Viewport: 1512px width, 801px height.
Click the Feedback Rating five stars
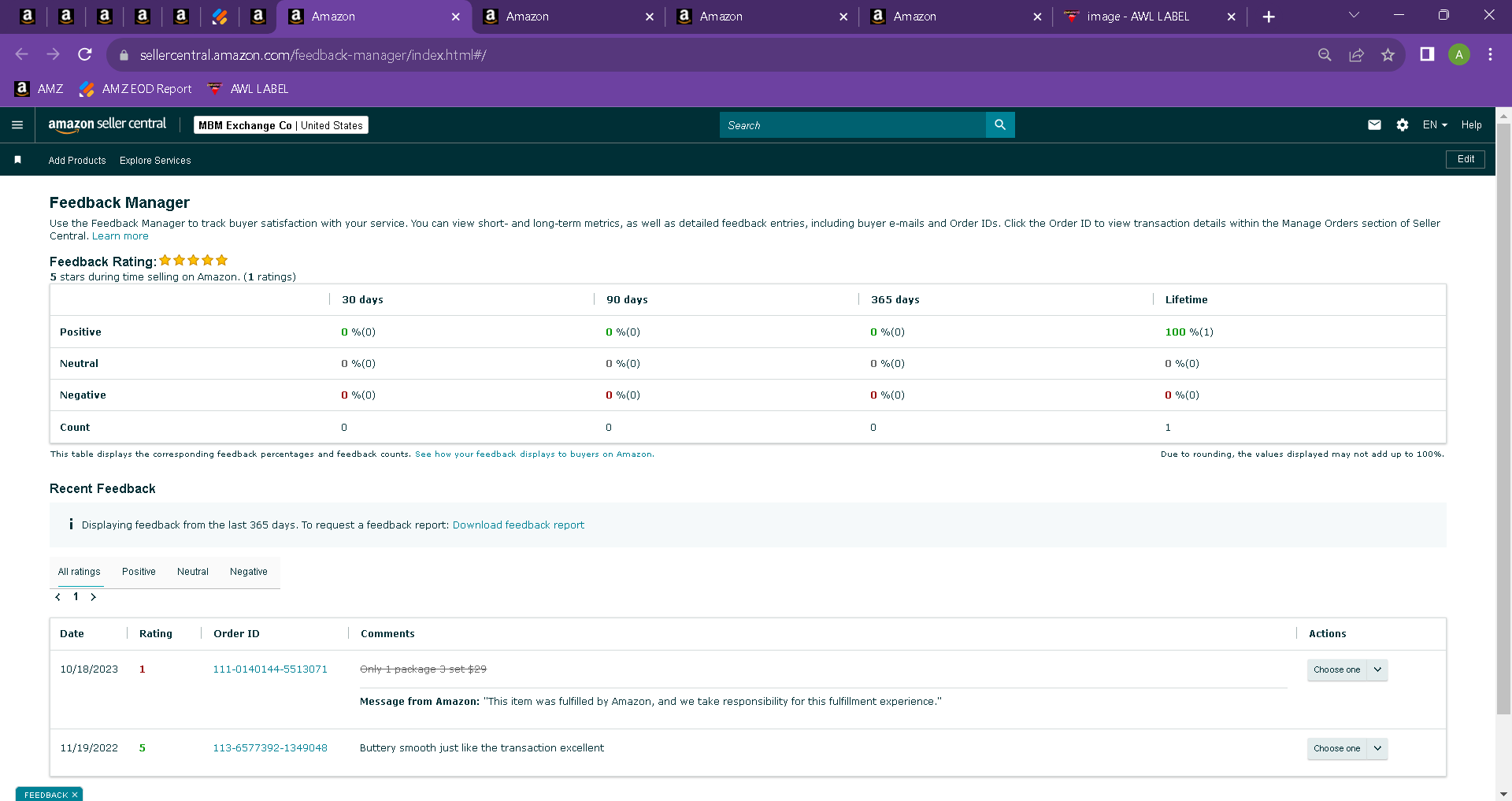coord(194,261)
